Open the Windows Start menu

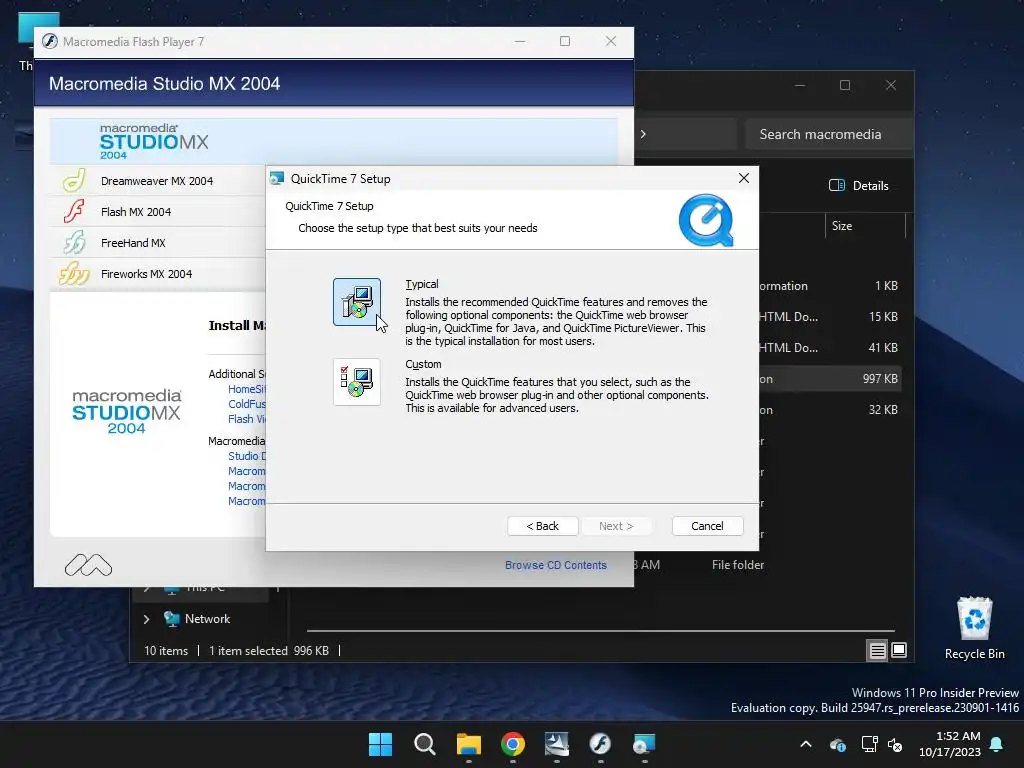click(380, 744)
